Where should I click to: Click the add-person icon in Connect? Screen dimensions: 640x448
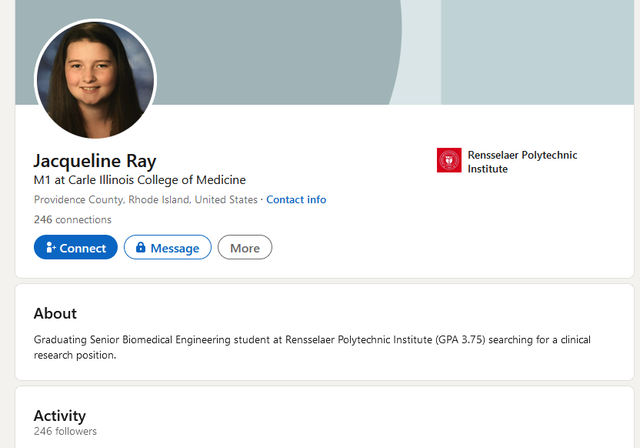[x=51, y=247]
